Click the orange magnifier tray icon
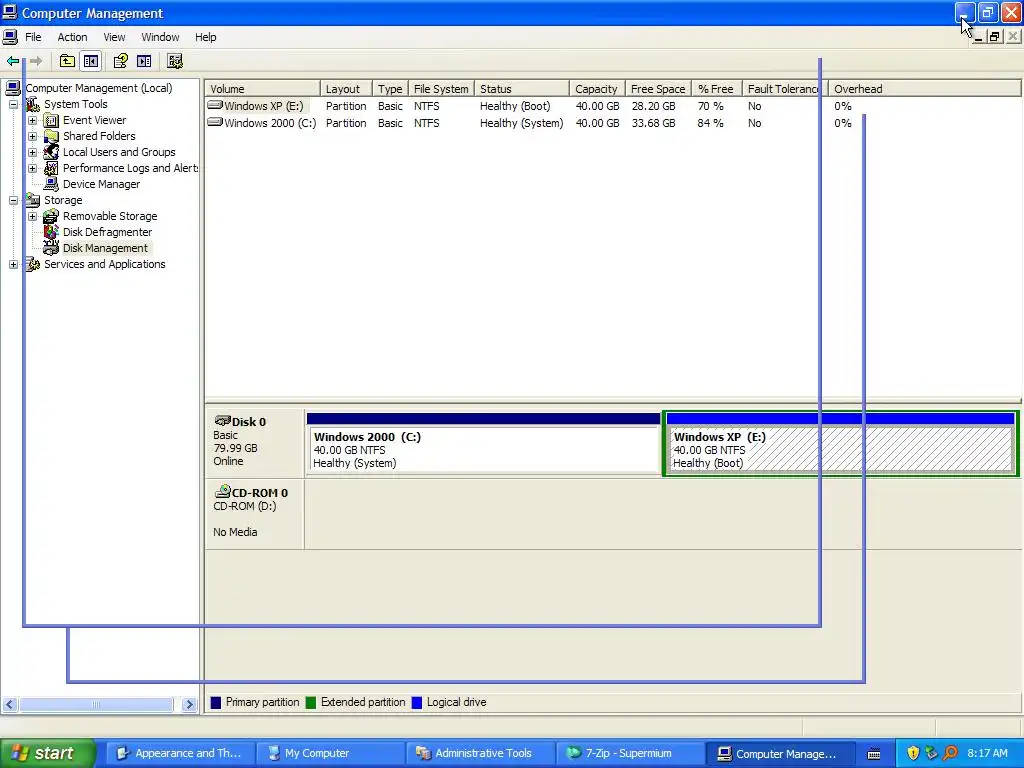The image size is (1024, 768). 950,753
